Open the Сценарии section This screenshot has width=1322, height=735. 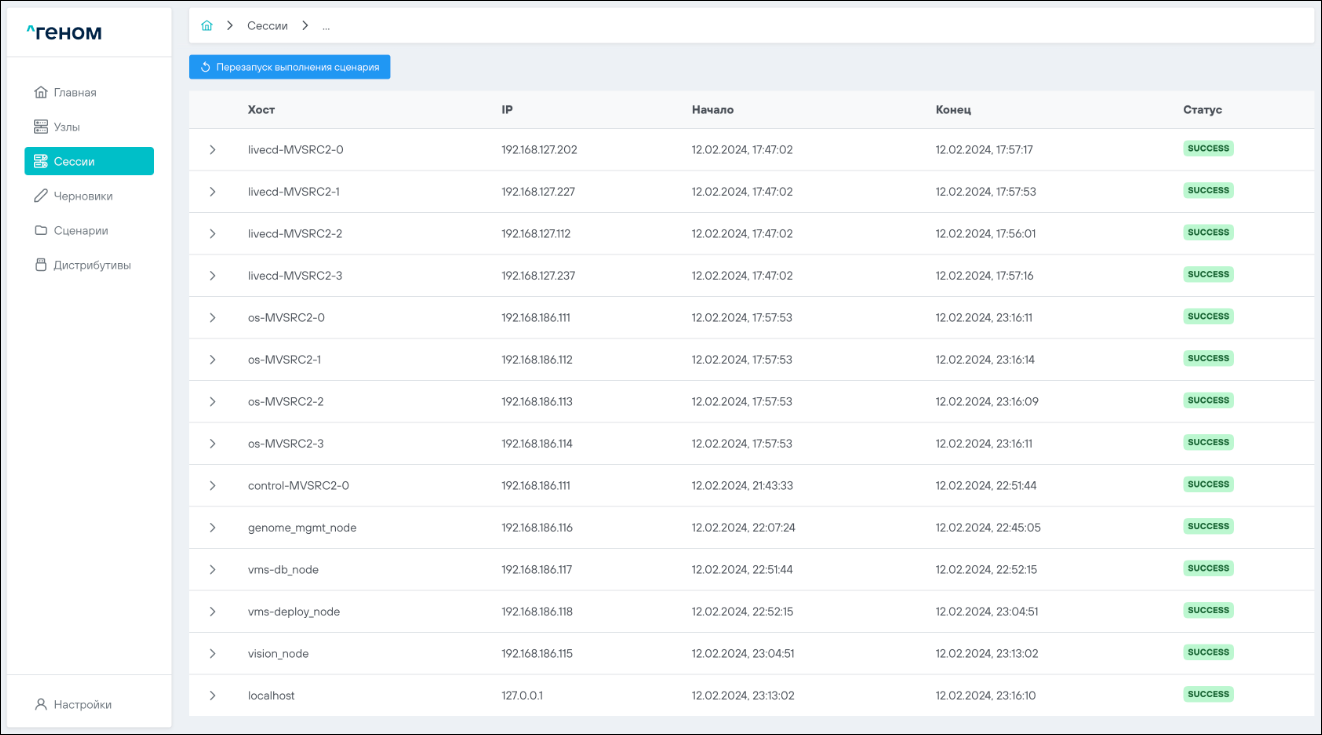(x=80, y=230)
